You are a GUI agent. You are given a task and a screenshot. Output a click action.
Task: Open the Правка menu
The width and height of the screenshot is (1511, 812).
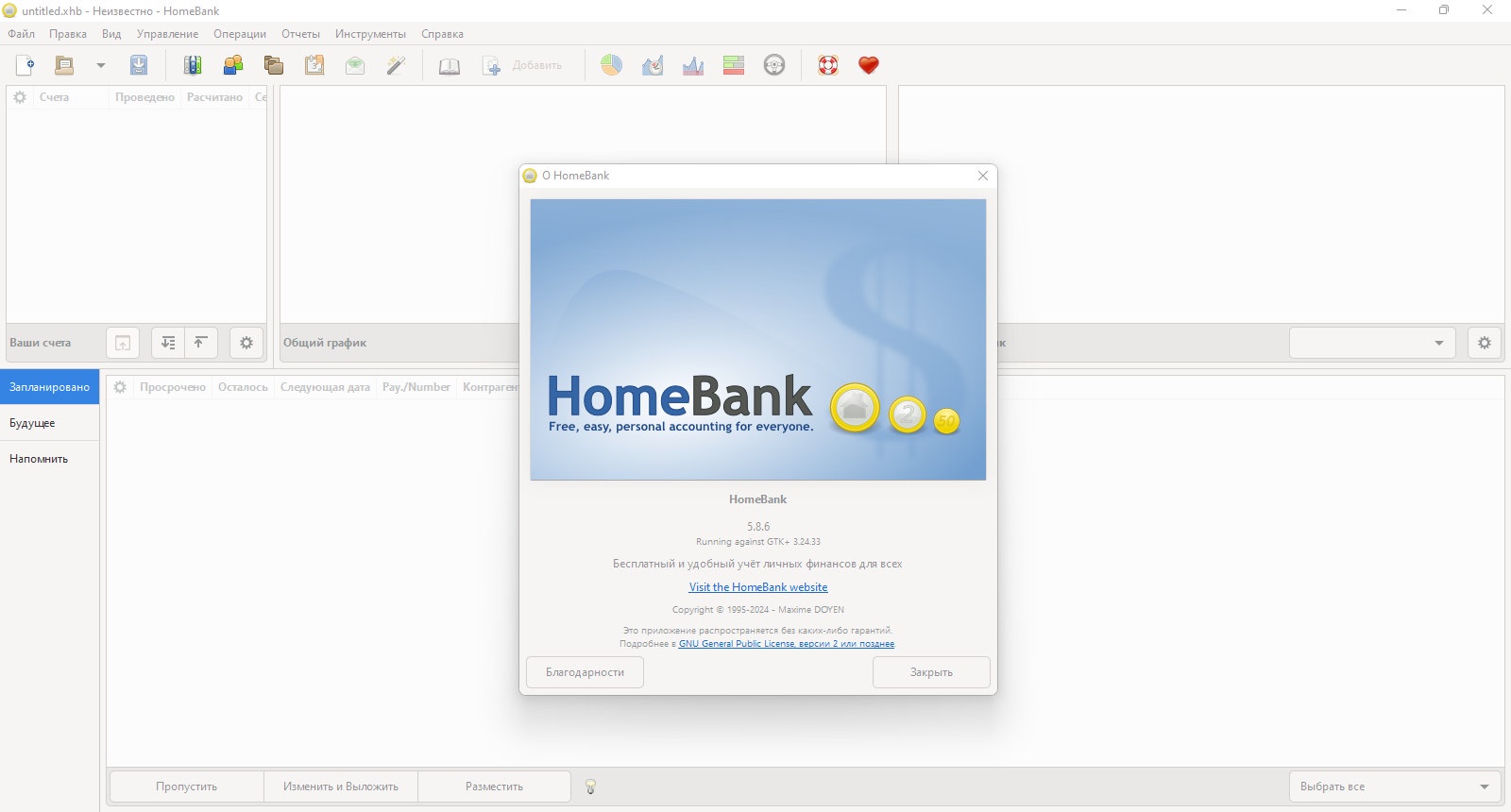[x=68, y=34]
